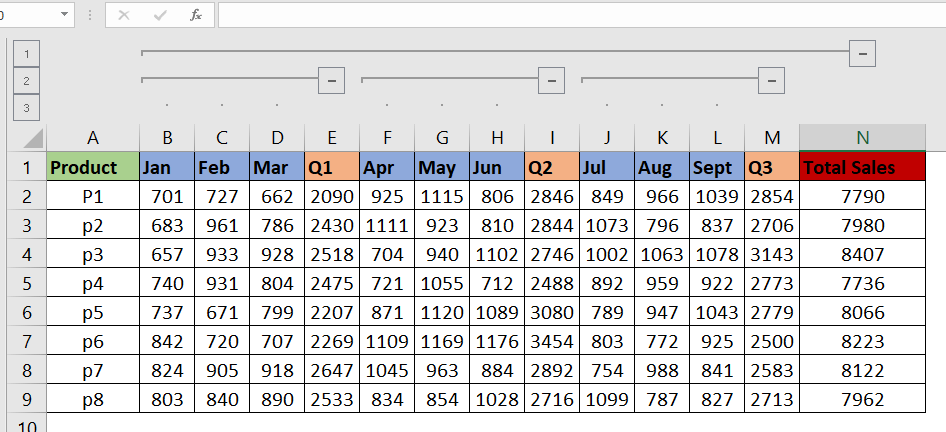Click the Cancel X icon in formula bar
The width and height of the screenshot is (946, 432).
pos(124,15)
